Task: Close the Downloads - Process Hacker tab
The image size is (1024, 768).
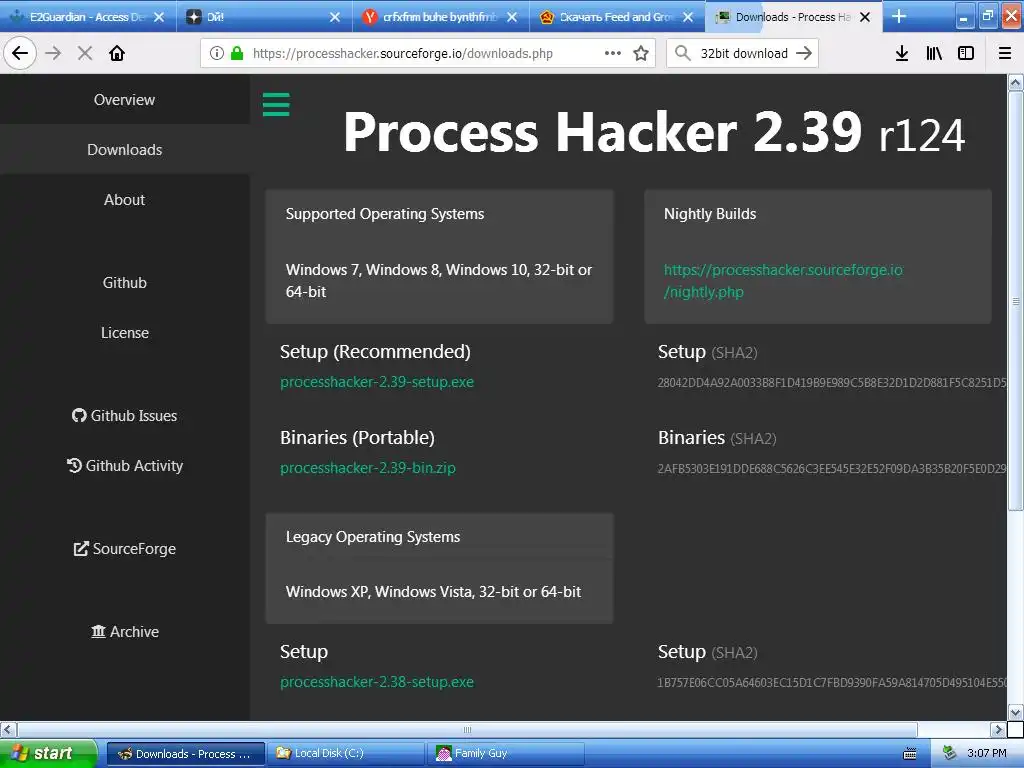Action: pos(865,17)
